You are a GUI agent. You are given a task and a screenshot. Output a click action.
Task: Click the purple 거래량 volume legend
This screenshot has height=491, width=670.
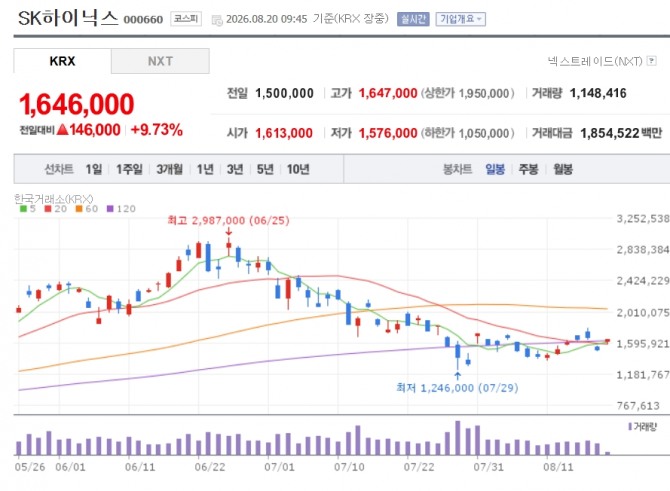coord(642,426)
